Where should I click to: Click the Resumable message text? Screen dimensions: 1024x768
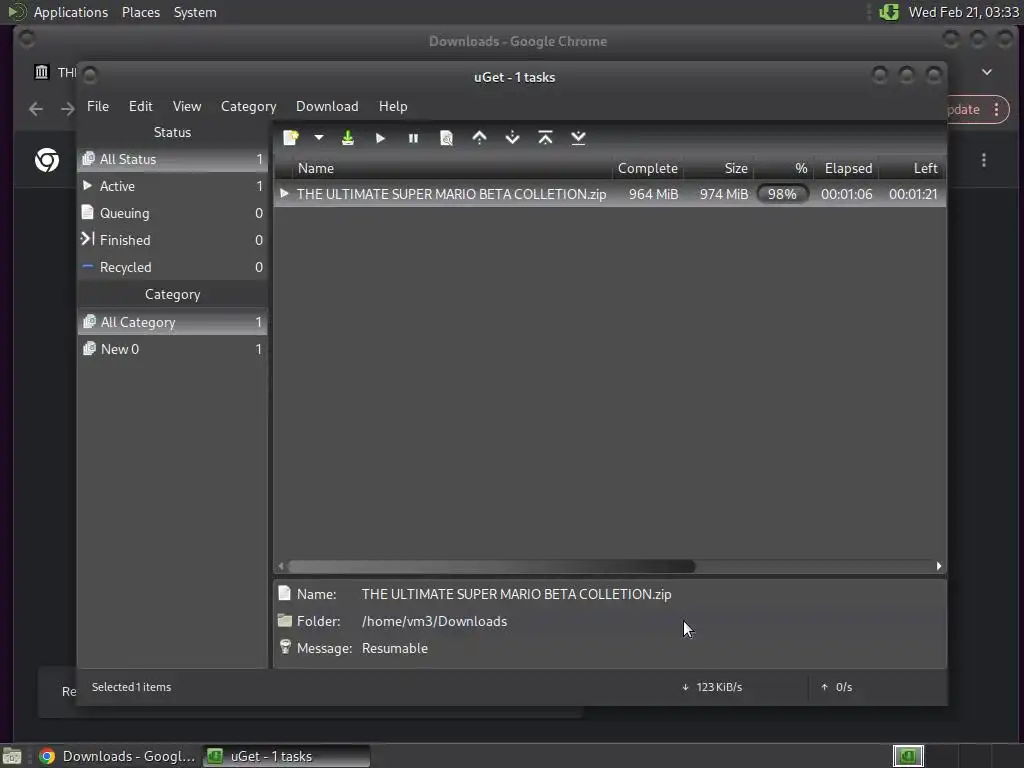point(394,648)
